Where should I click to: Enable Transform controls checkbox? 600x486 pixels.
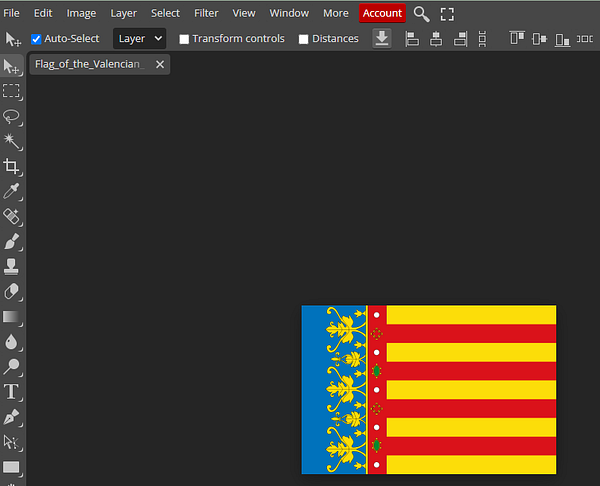point(184,39)
